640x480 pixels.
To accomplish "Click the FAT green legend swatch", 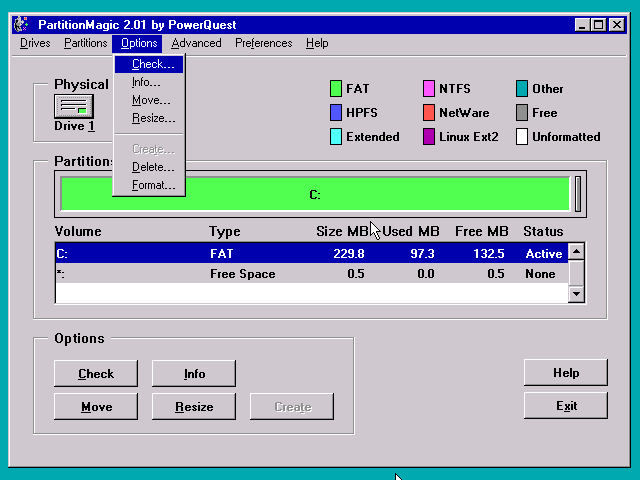I will (x=336, y=89).
